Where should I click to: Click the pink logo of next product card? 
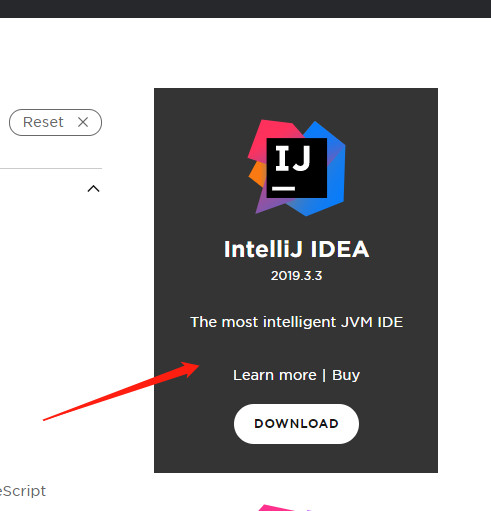click(x=283, y=508)
